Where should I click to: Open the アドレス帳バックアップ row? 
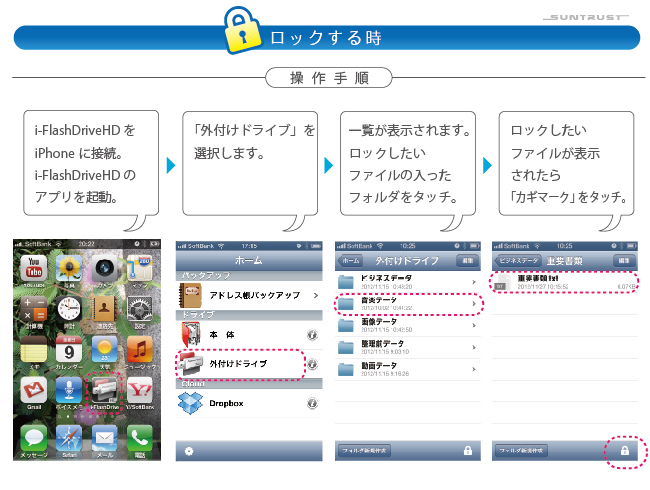tap(249, 296)
